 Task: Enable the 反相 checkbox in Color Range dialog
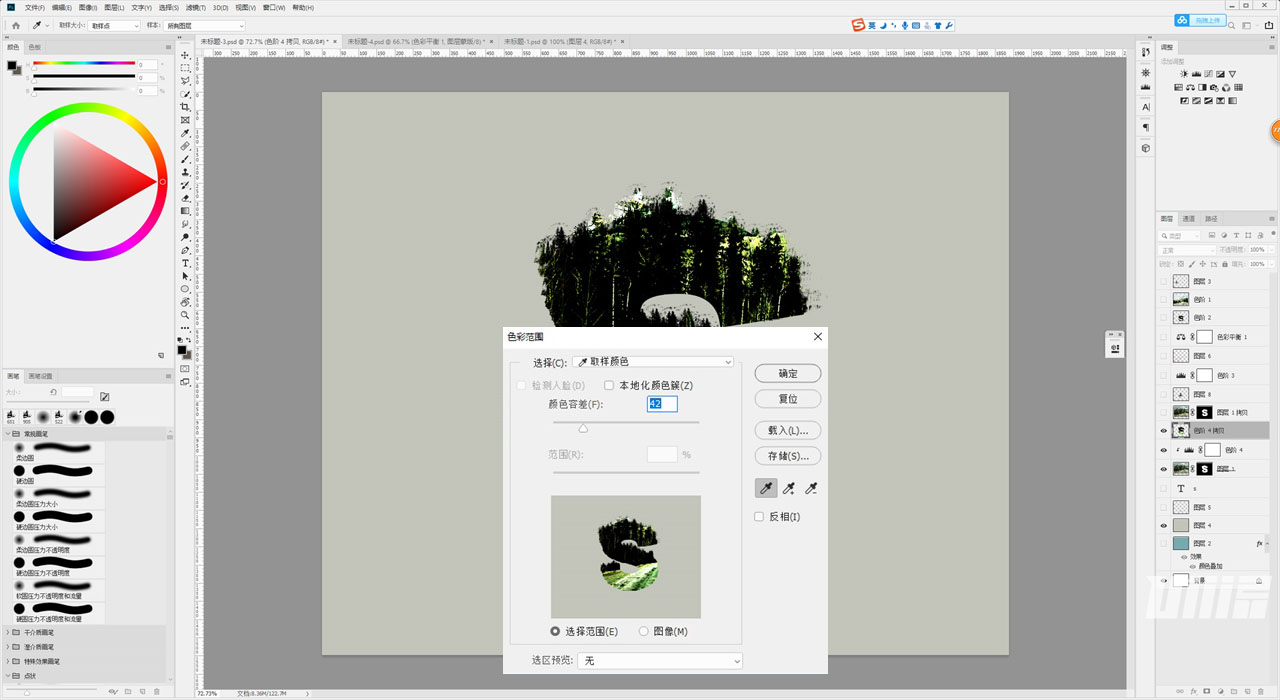pyautogui.click(x=758, y=516)
